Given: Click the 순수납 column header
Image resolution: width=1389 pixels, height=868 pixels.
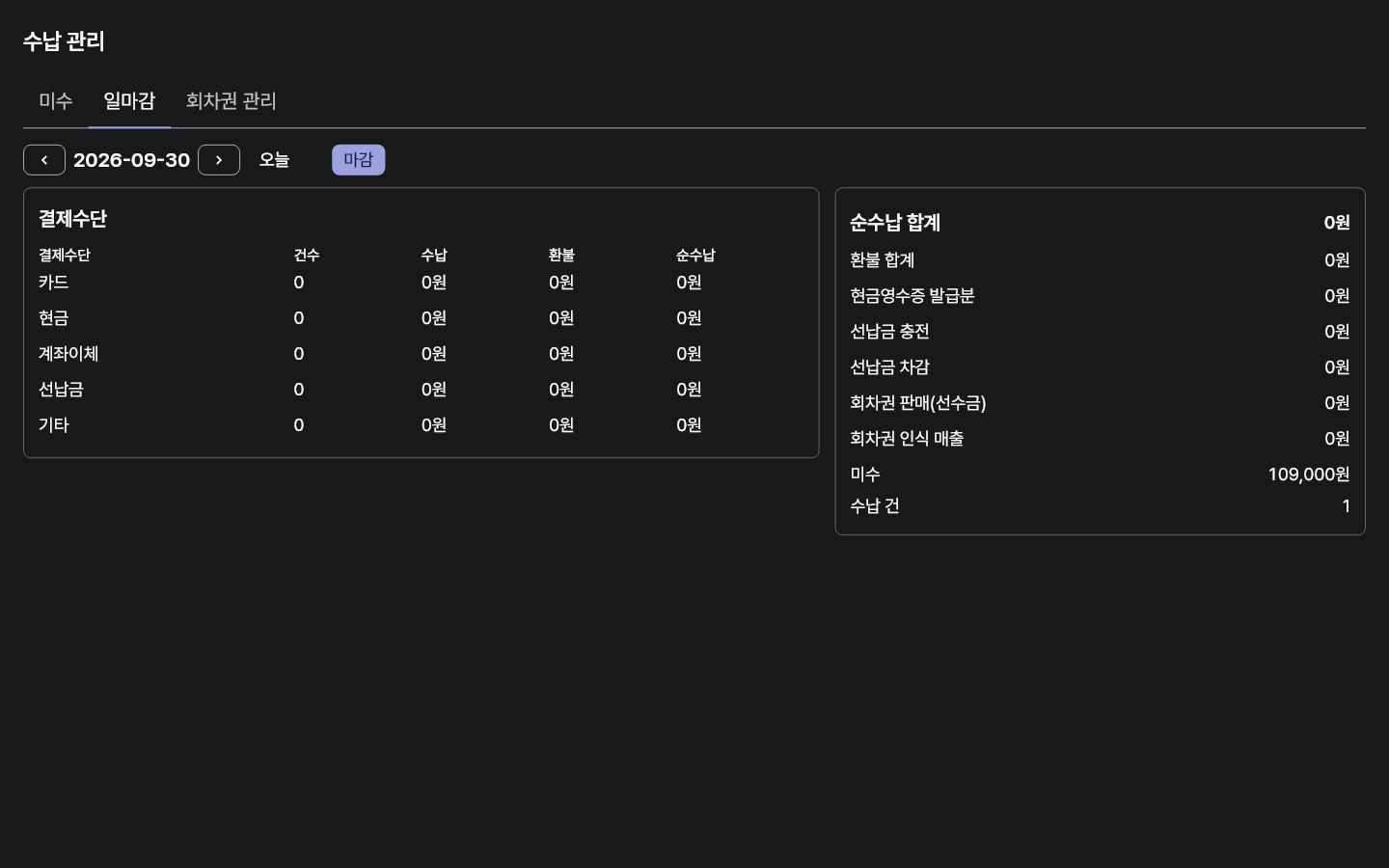Looking at the screenshot, I should coord(695,256).
